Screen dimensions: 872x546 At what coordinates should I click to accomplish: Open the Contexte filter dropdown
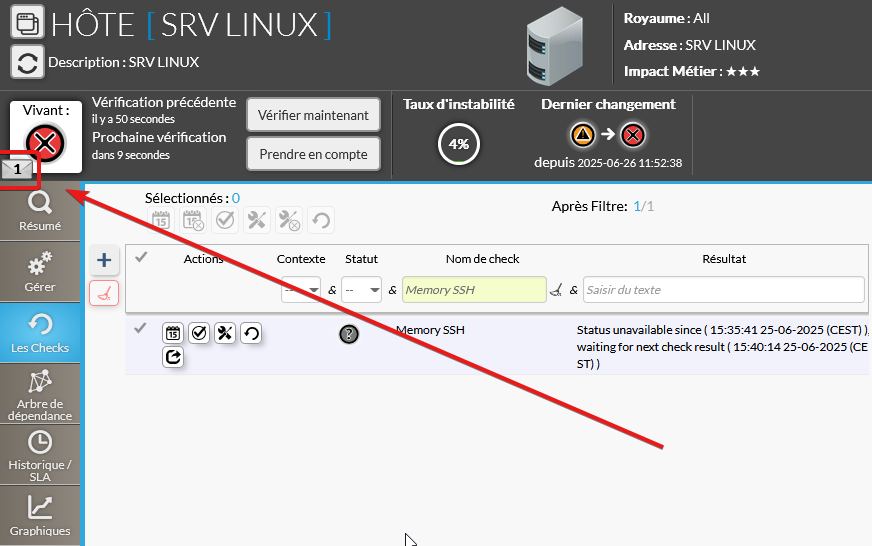pos(300,290)
